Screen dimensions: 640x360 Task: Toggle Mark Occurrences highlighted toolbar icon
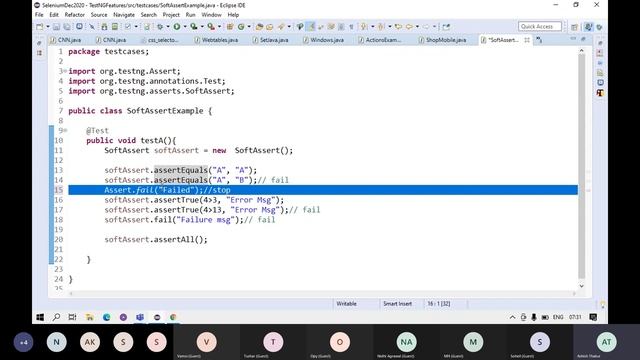311,27
